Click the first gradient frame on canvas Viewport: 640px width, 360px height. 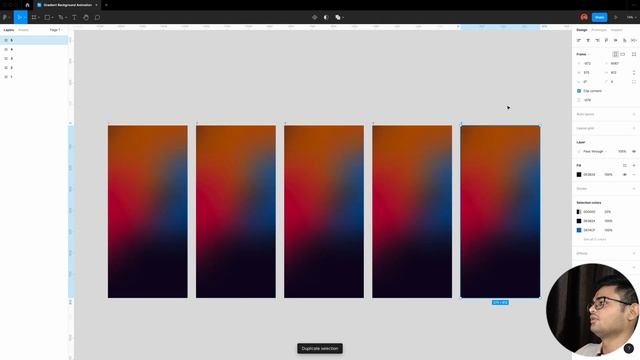[148, 211]
